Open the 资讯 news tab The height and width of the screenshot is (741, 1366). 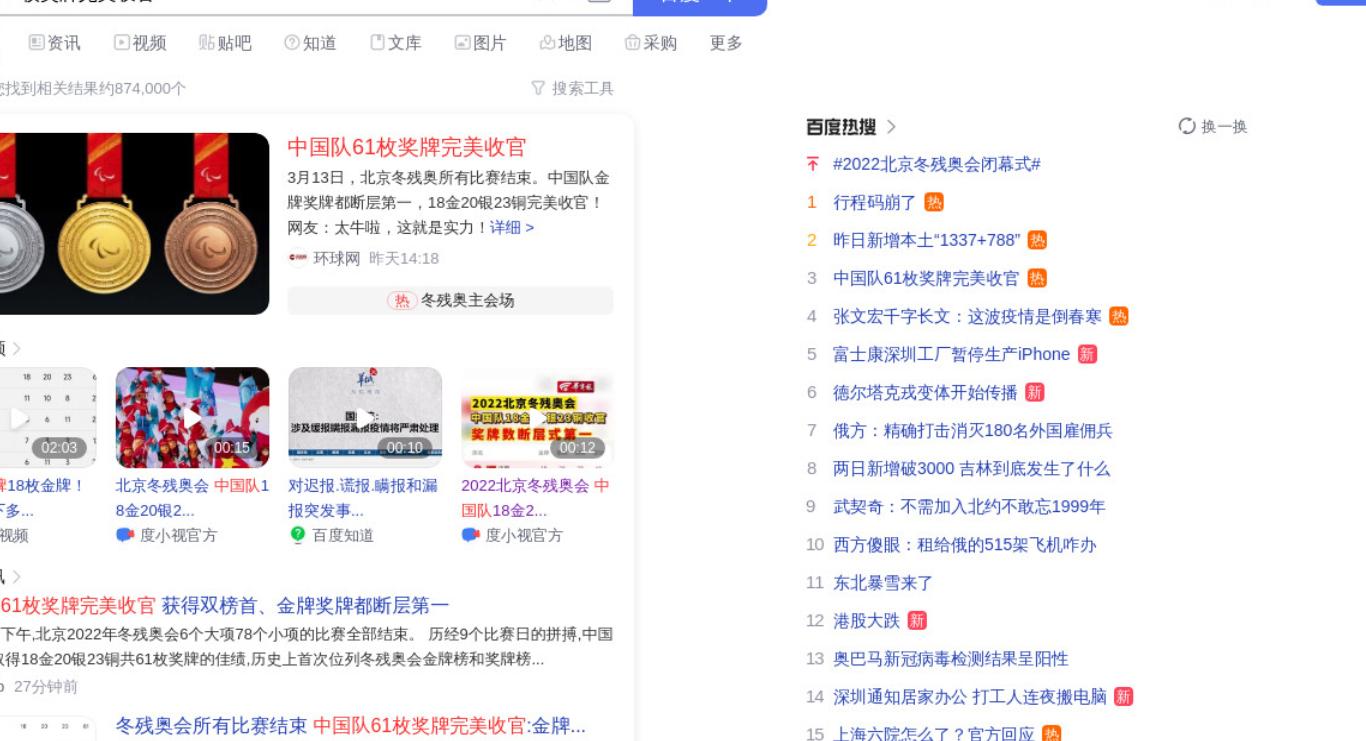[x=55, y=43]
